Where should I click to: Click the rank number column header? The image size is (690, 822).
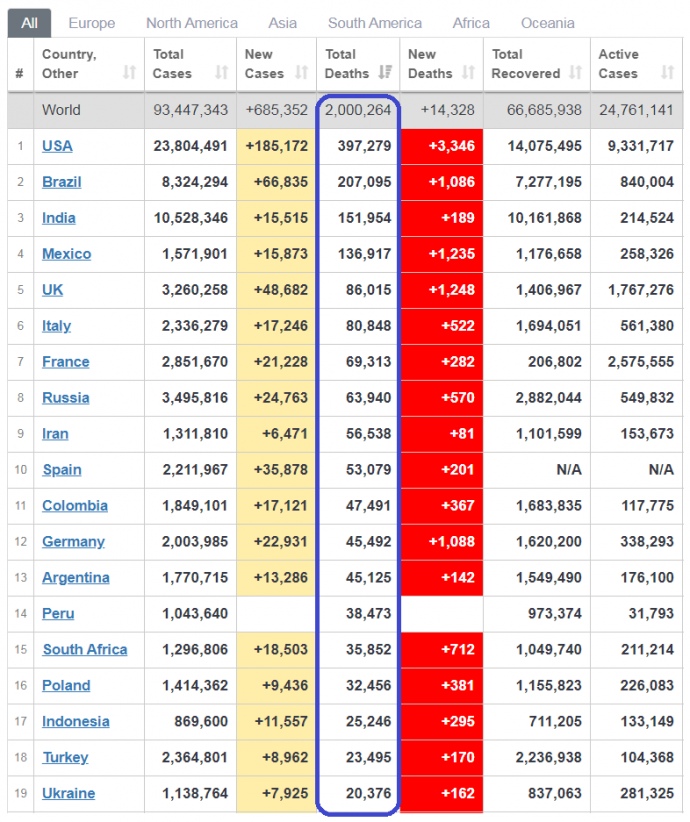click(20, 73)
